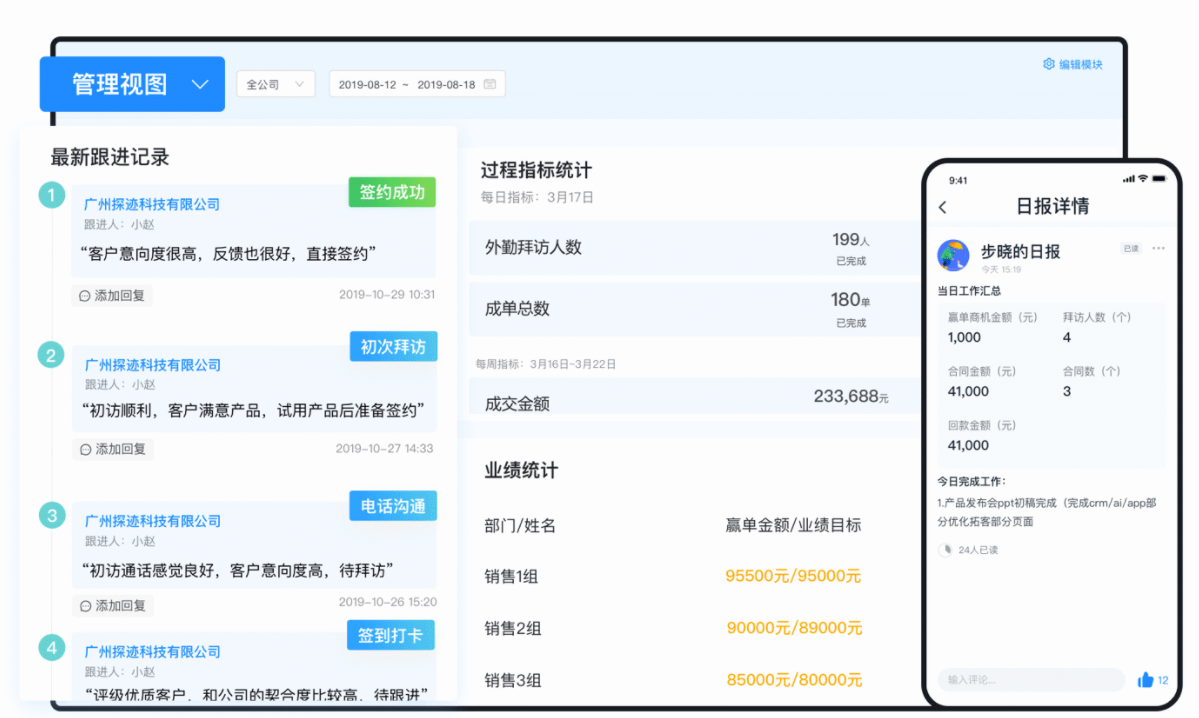1199x718 pixels.
Task: Click the 输入评论 comment input field
Action: coord(1030,680)
